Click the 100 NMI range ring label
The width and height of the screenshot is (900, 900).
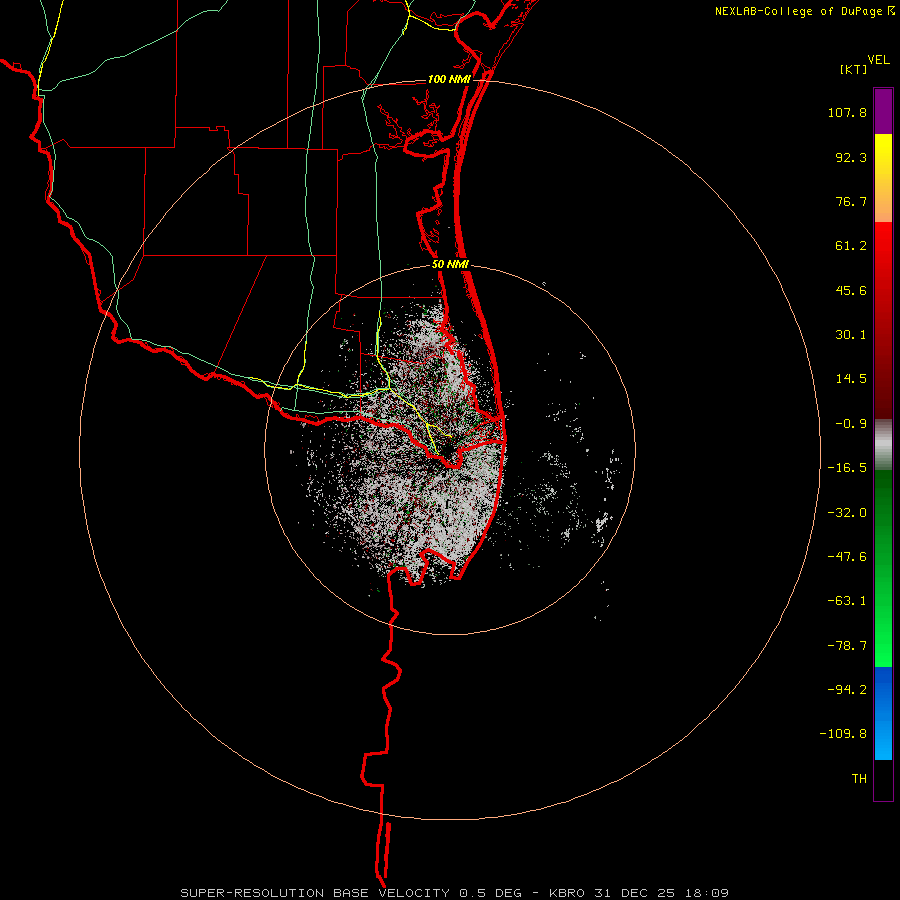tap(449, 79)
